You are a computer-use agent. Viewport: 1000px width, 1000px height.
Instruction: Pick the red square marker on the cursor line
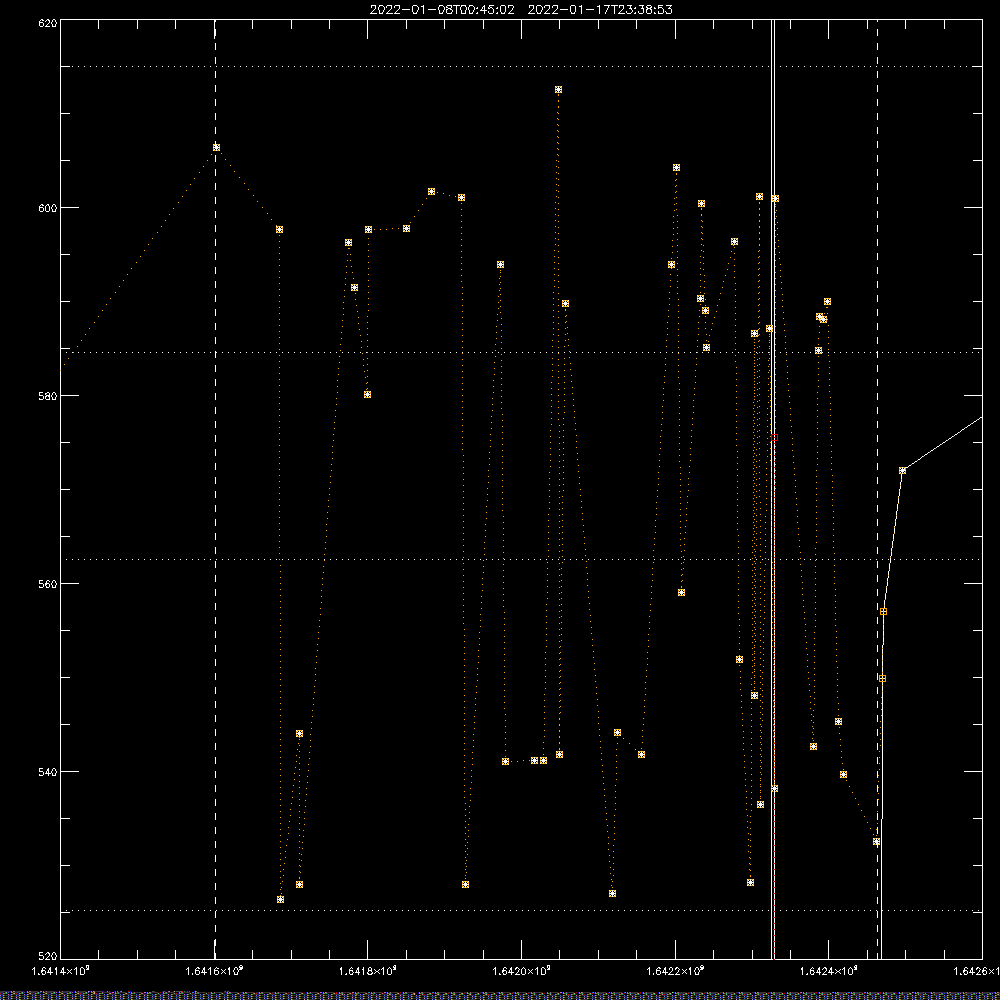[x=774, y=438]
